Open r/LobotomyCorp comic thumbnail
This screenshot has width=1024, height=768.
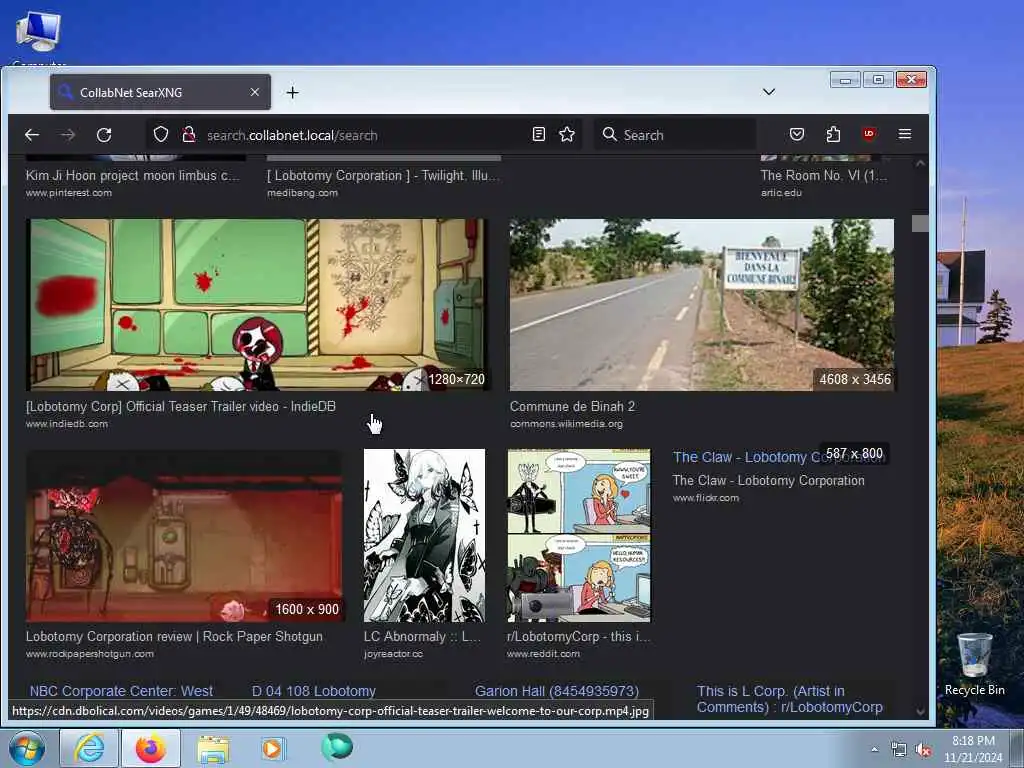[x=579, y=536]
